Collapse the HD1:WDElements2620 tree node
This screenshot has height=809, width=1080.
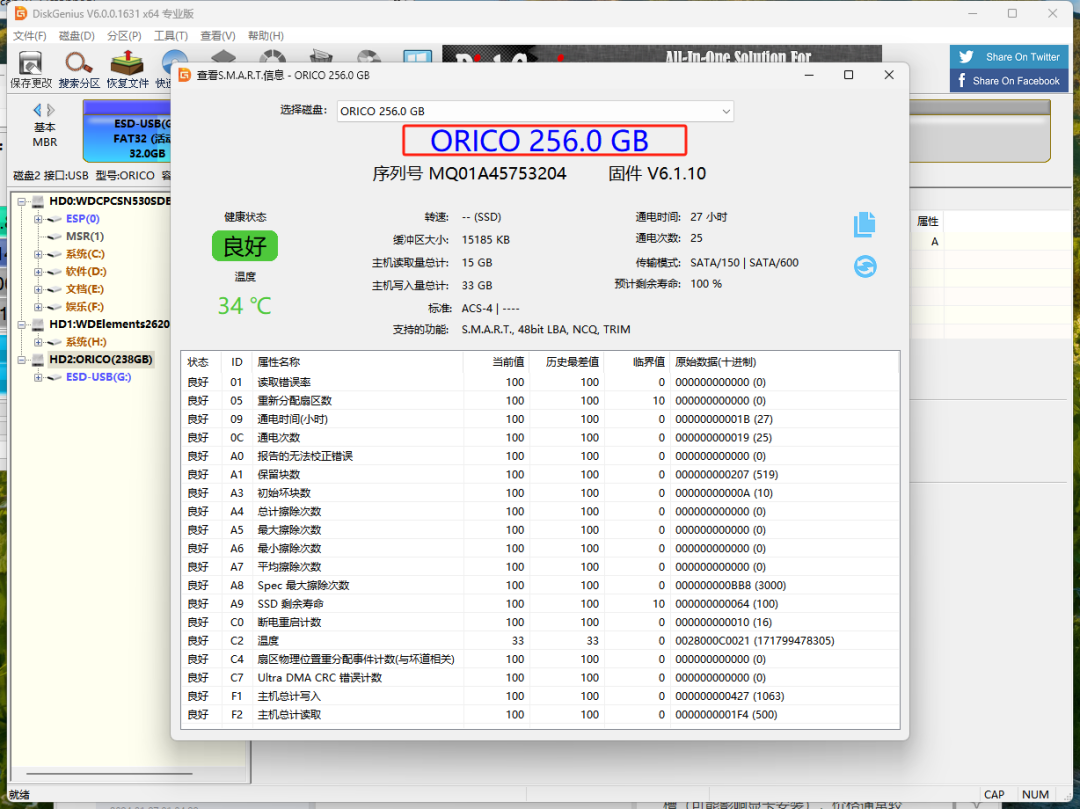21,324
